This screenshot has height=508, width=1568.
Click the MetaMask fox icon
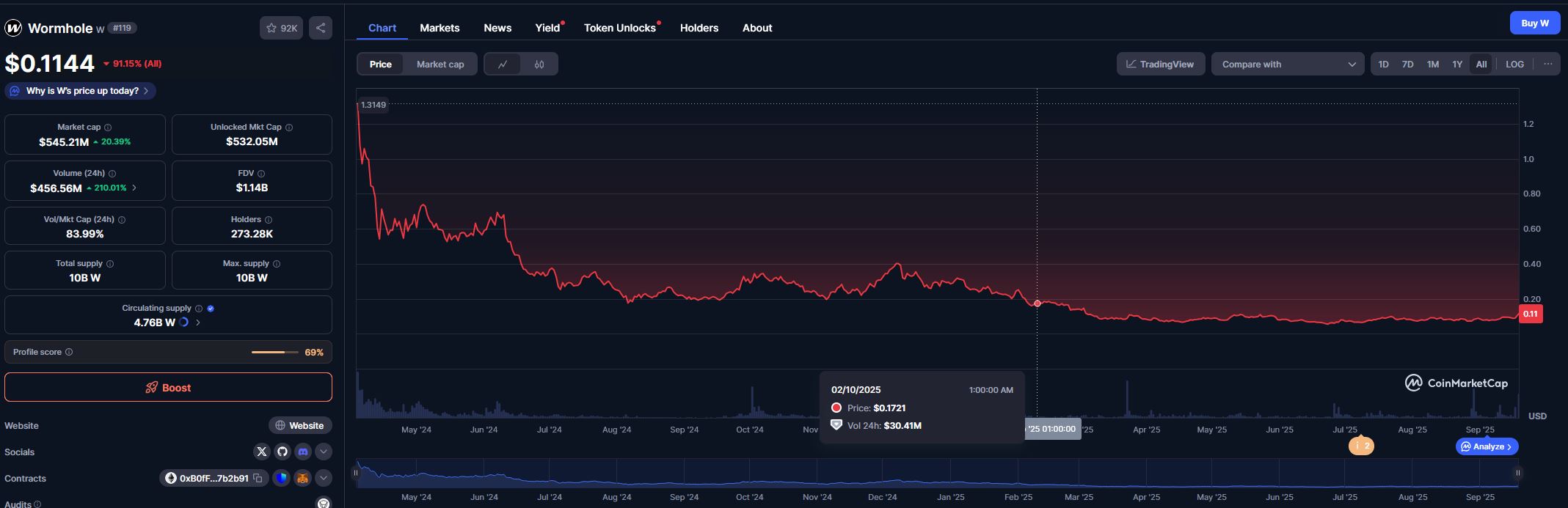[302, 478]
